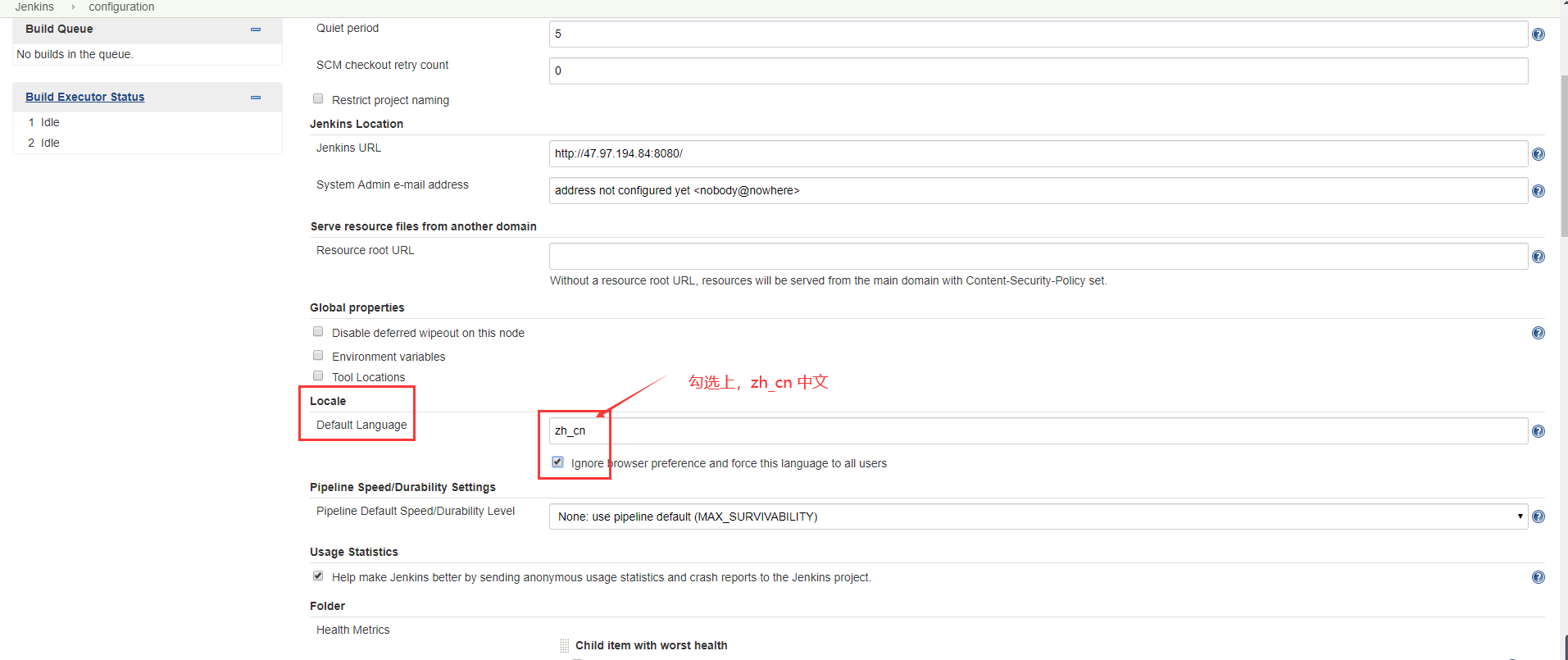Grab the Child item health drag handle
The height and width of the screenshot is (660, 1568).
click(564, 646)
